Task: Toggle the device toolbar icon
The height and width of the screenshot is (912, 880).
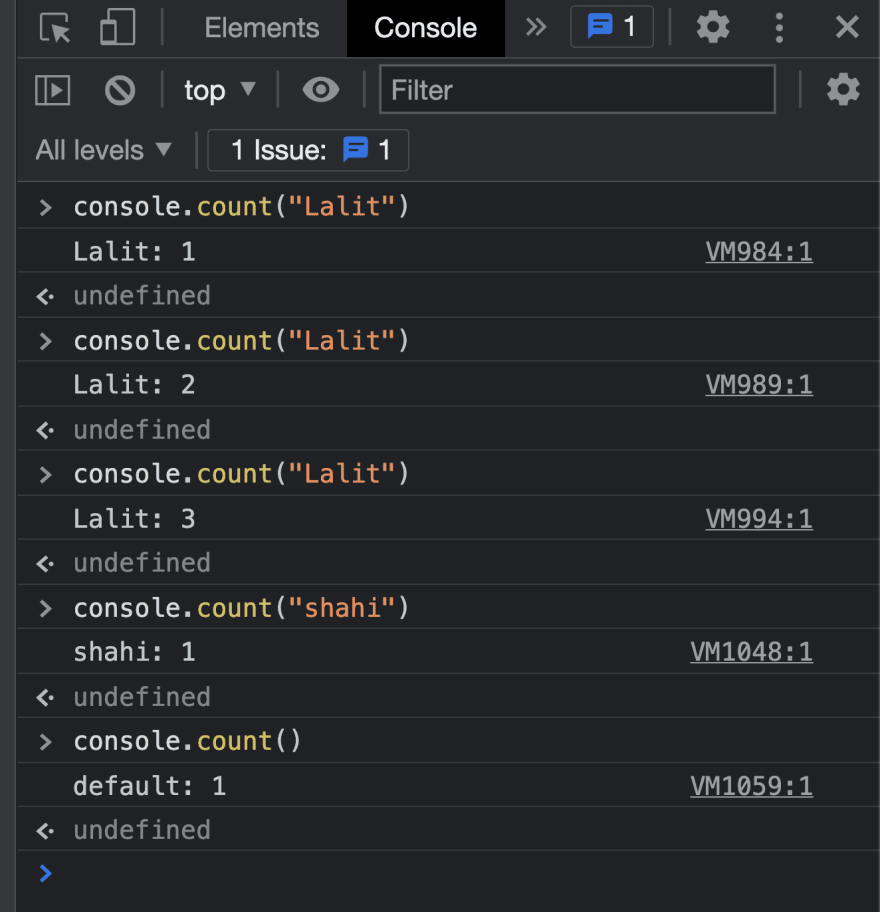Action: (117, 27)
